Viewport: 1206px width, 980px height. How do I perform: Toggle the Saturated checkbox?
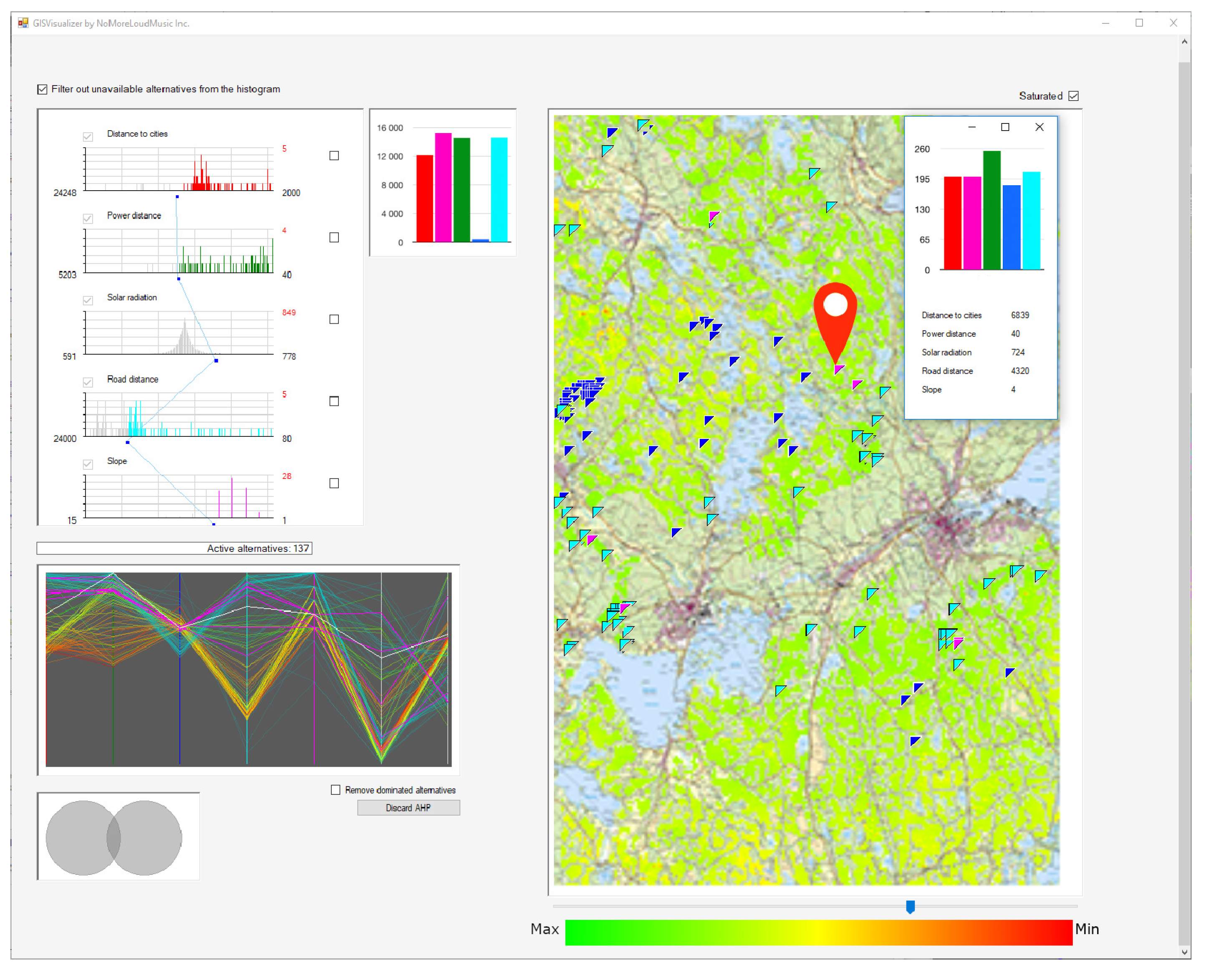pos(1073,96)
